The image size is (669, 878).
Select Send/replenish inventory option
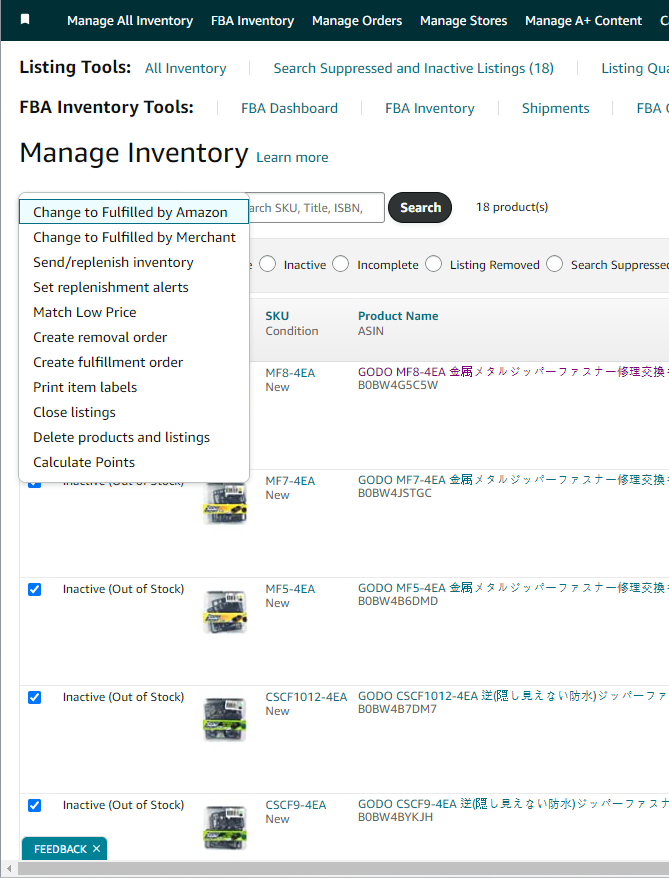(x=134, y=262)
